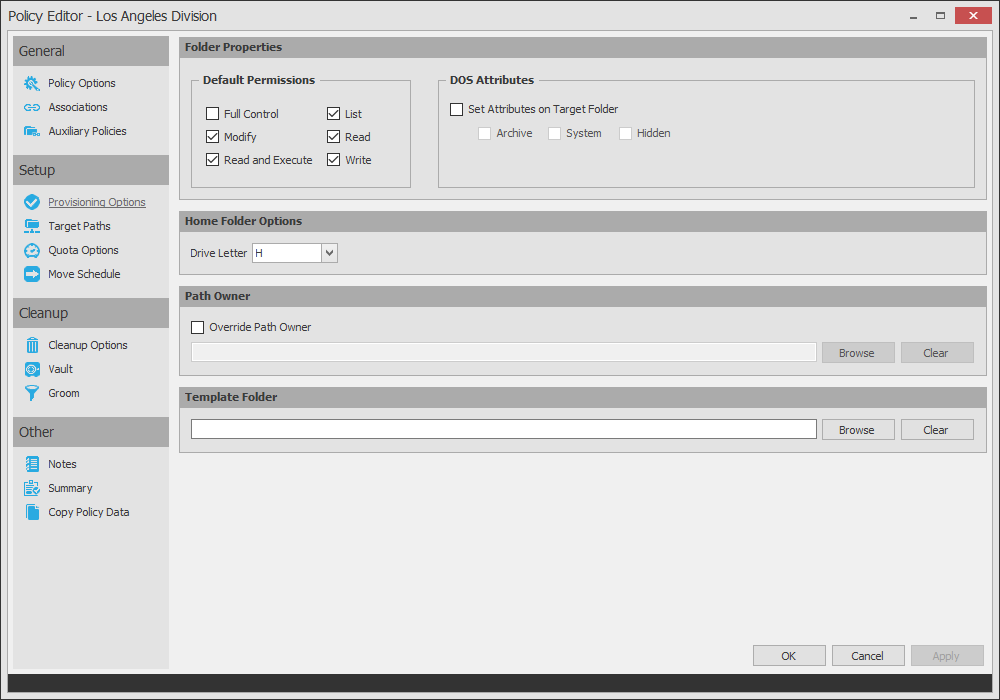Minimize the Policy Editor window
The height and width of the screenshot is (700, 1000).
913,16
